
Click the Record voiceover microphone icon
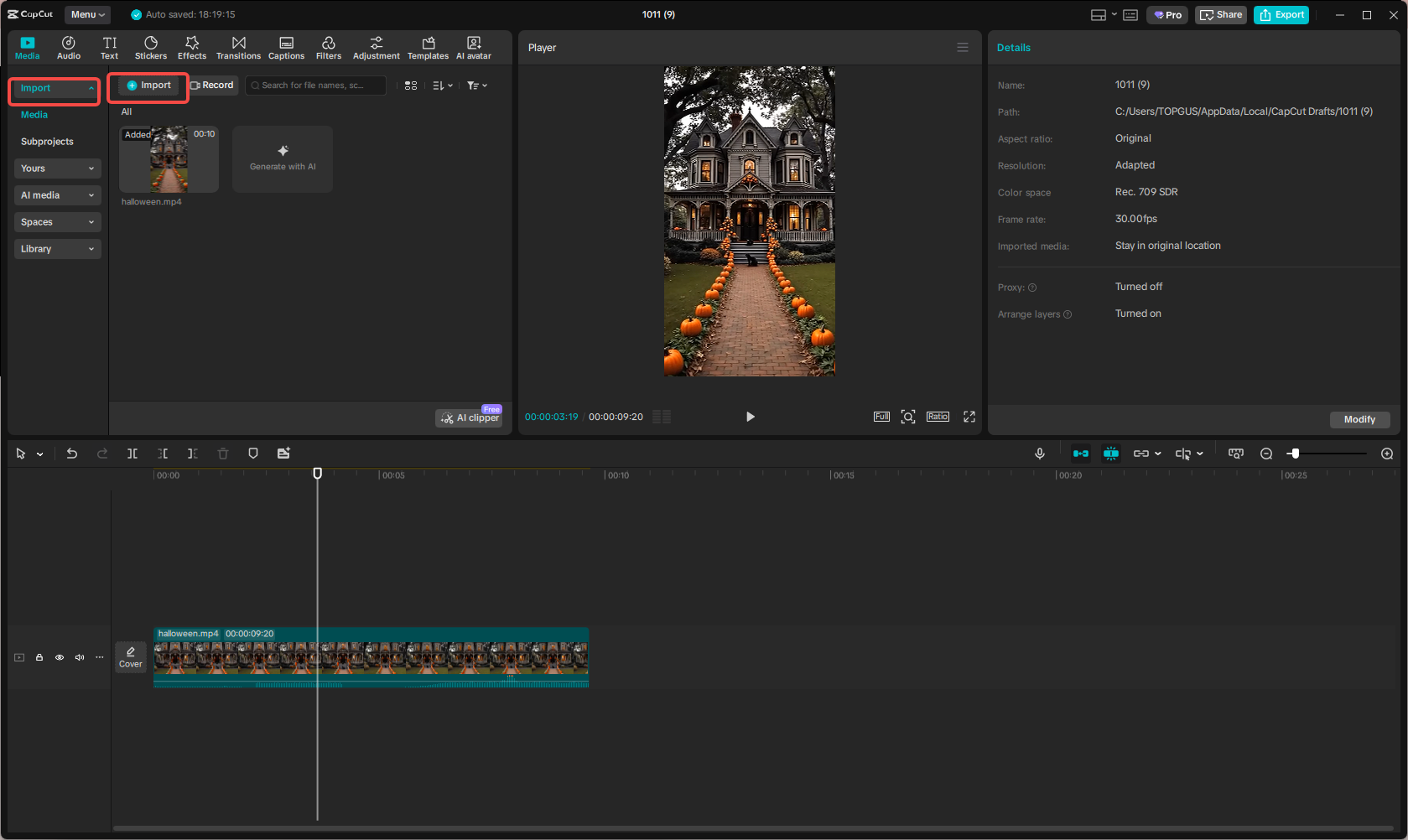coord(1040,453)
